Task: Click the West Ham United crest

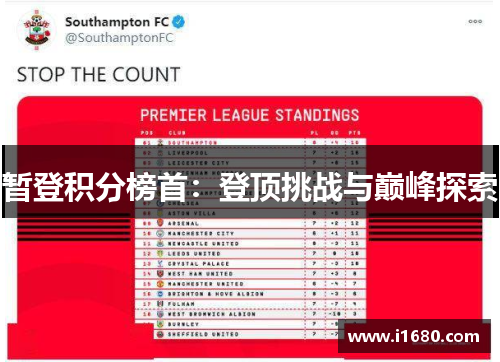Action: pos(160,274)
